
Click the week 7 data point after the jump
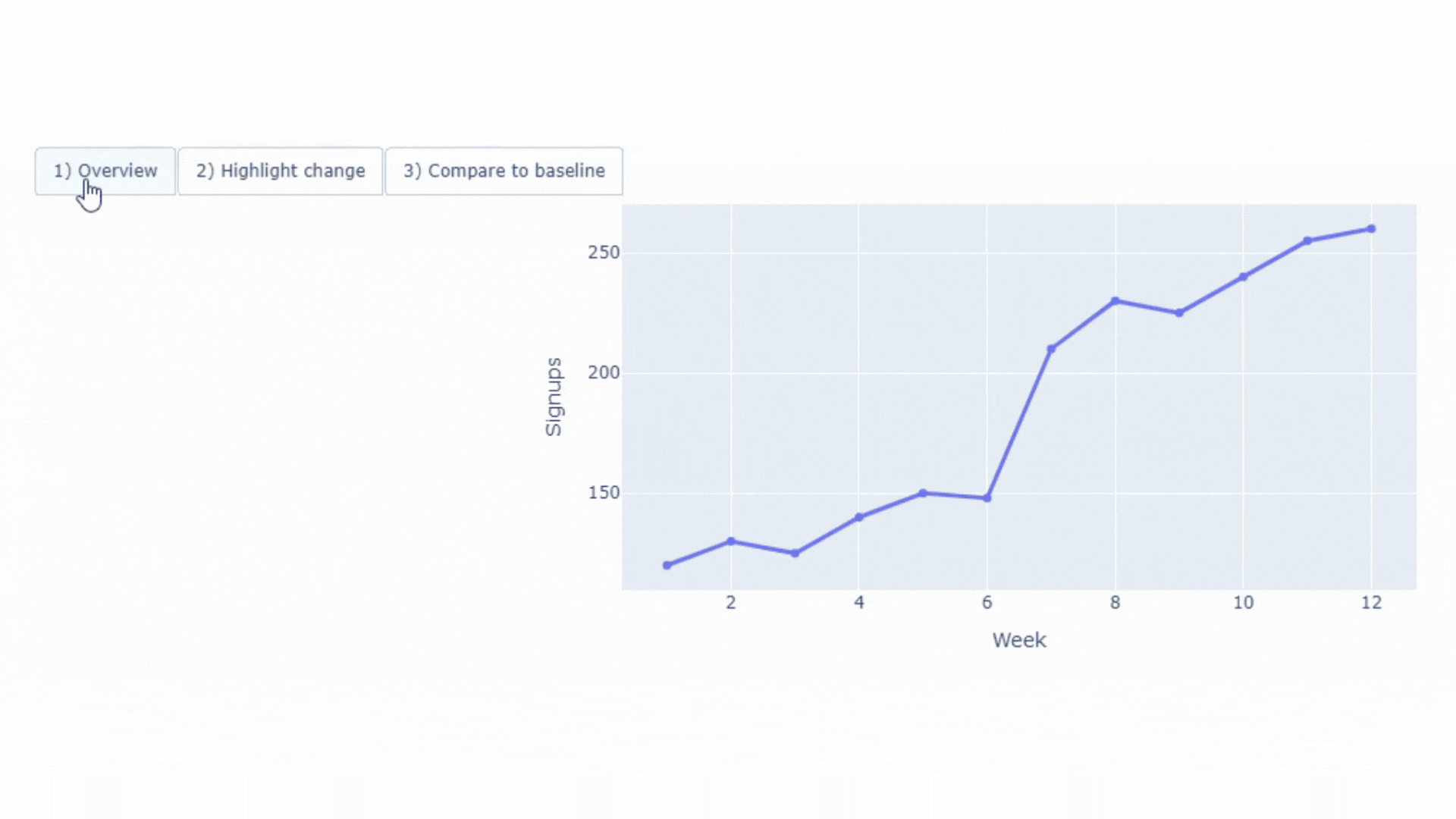pyautogui.click(x=1051, y=349)
